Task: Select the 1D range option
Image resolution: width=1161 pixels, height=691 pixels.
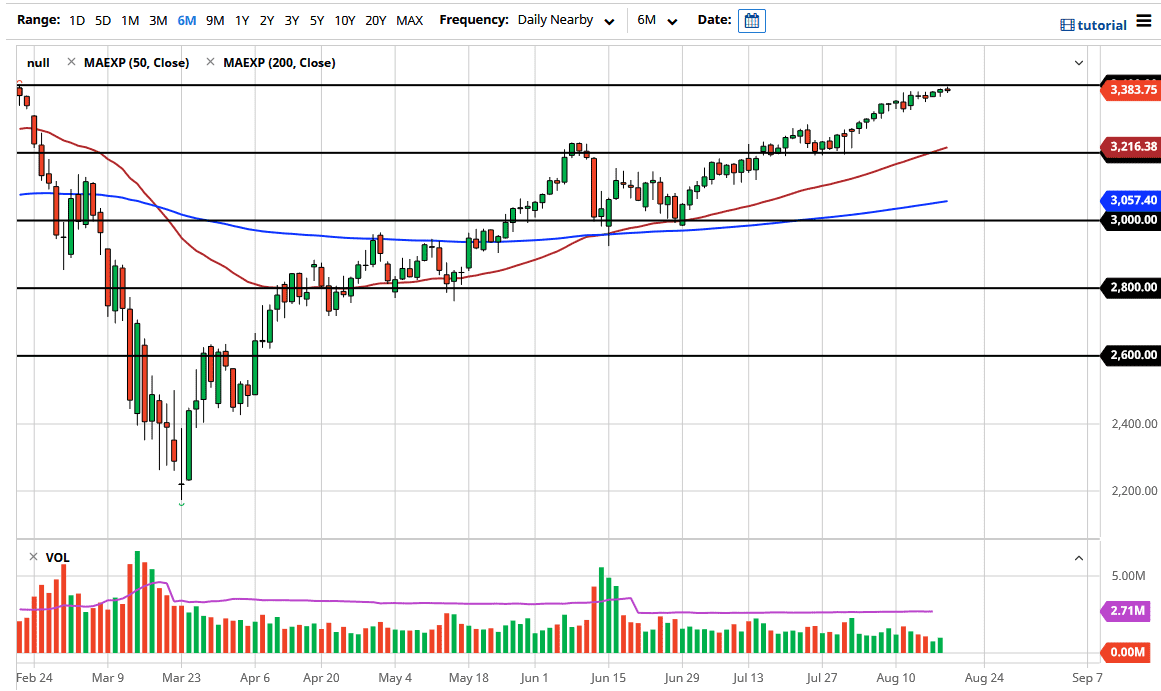Action: pos(77,20)
